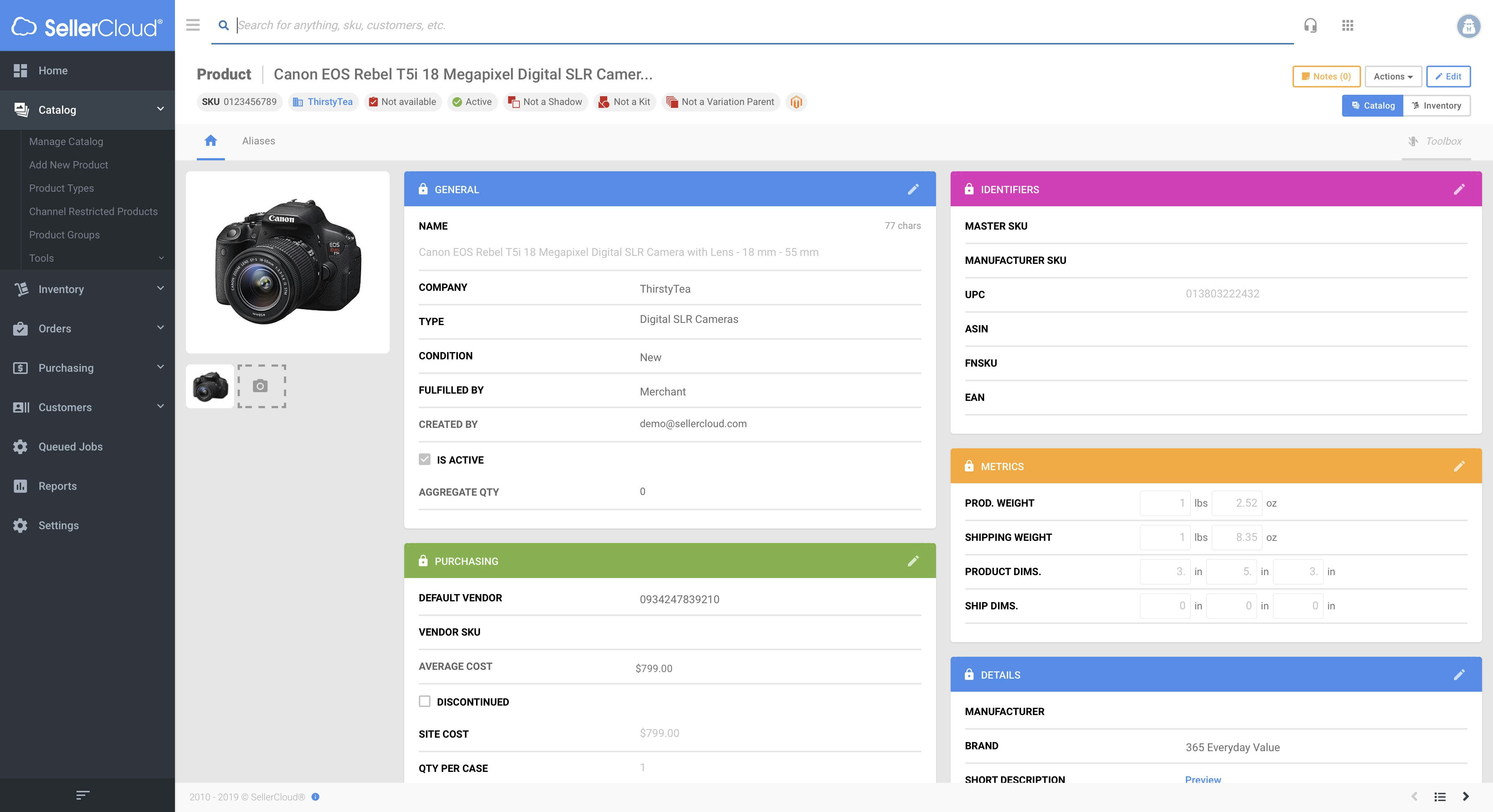The image size is (1493, 812).
Task: Click the METRICS panel edit pencil
Action: [x=1459, y=466]
